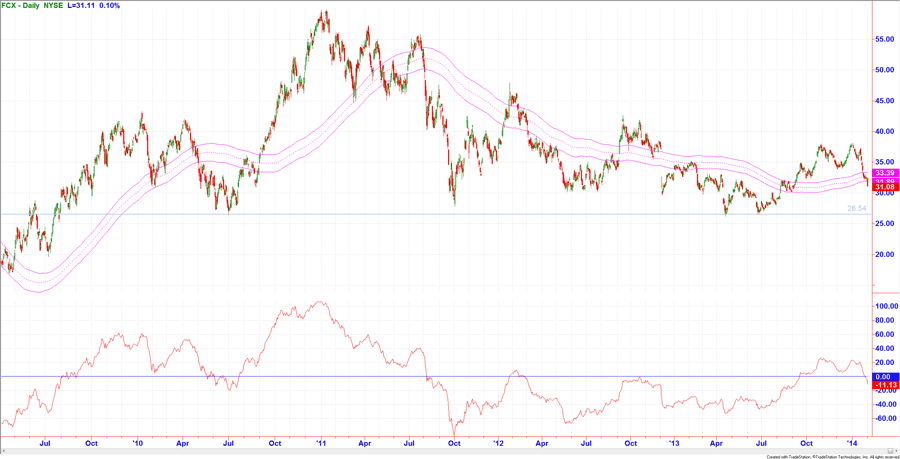Click the 55.00 price axis label
This screenshot has height=459, width=900.
(884, 39)
